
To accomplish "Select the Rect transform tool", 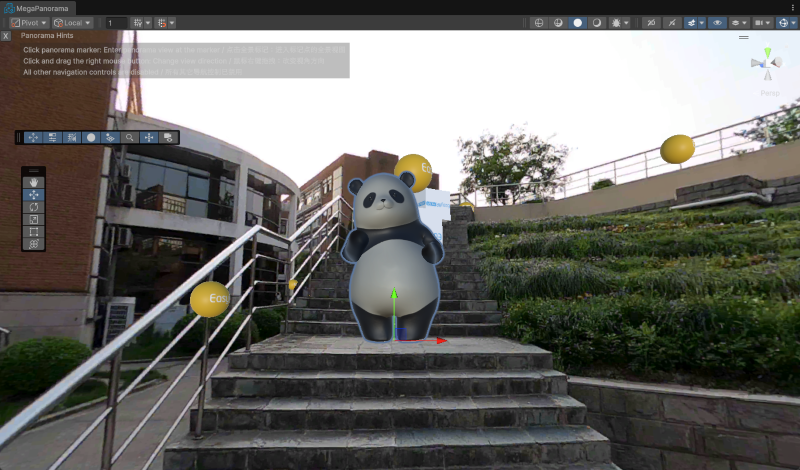I will tap(34, 232).
